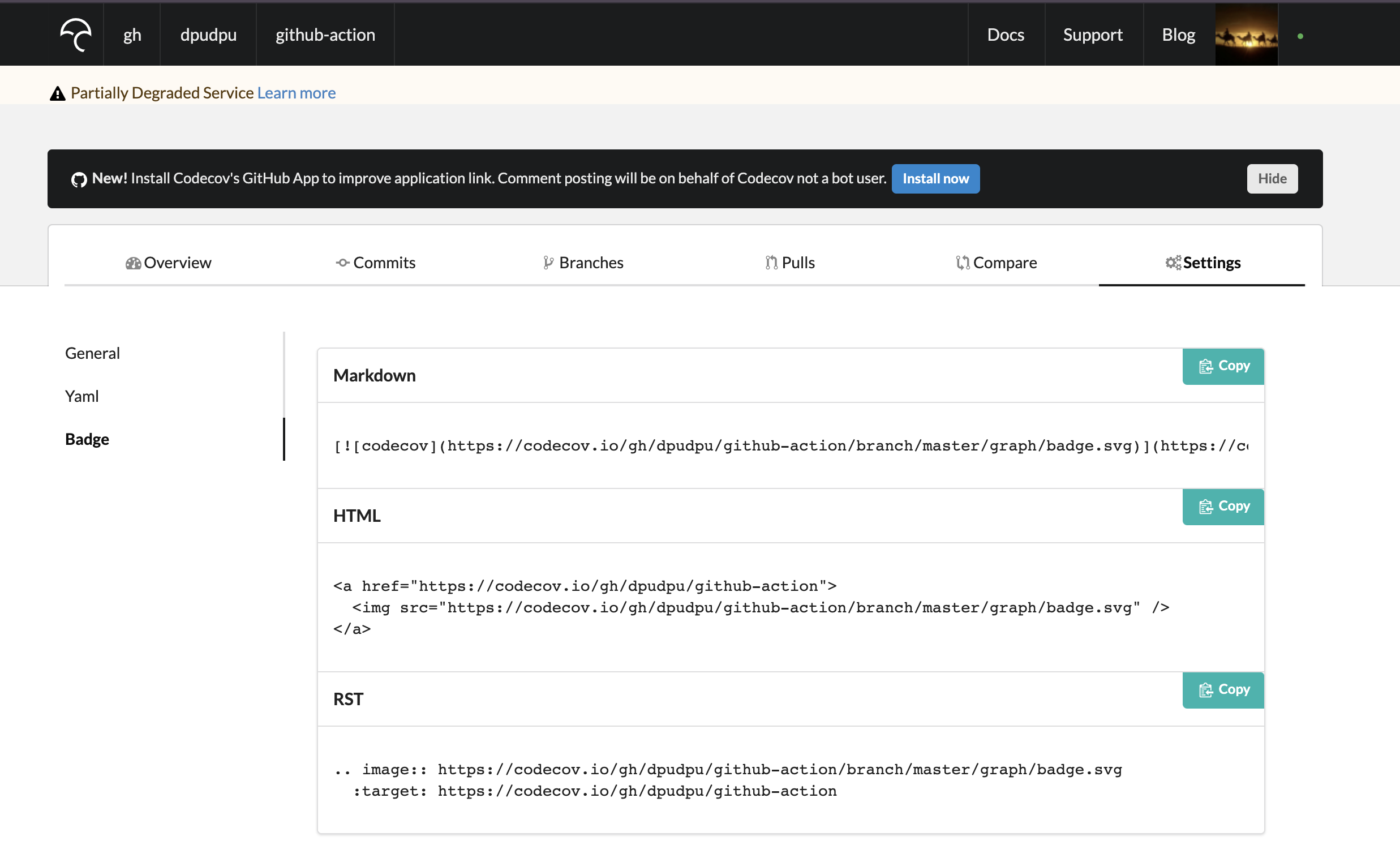Viewport: 1400px width, 858px height.
Task: Click the GitHub octocat icon in banner
Action: (x=79, y=179)
